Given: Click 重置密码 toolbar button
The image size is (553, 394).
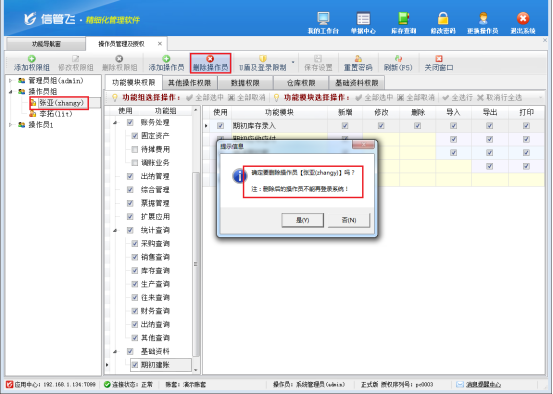Looking at the screenshot, I should pyautogui.click(x=358, y=63).
